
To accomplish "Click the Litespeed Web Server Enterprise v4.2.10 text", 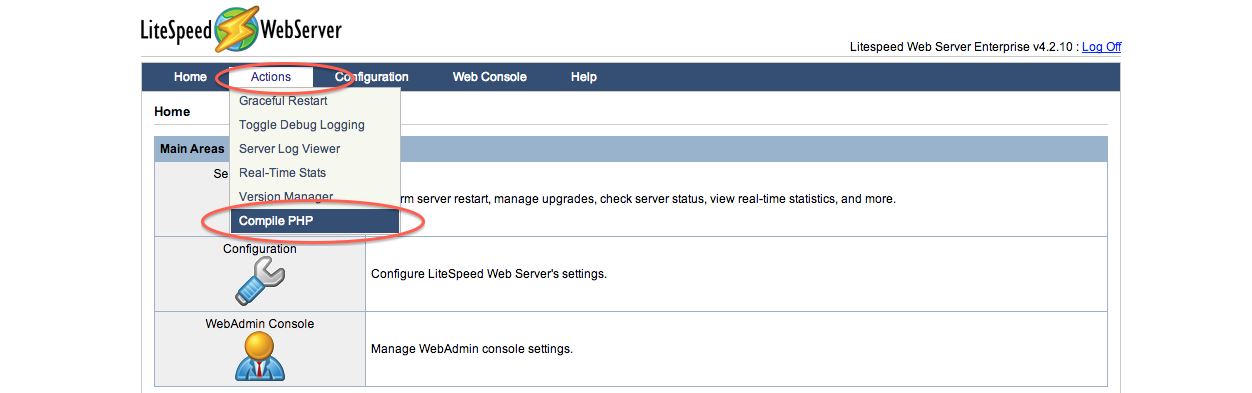I will (961, 47).
